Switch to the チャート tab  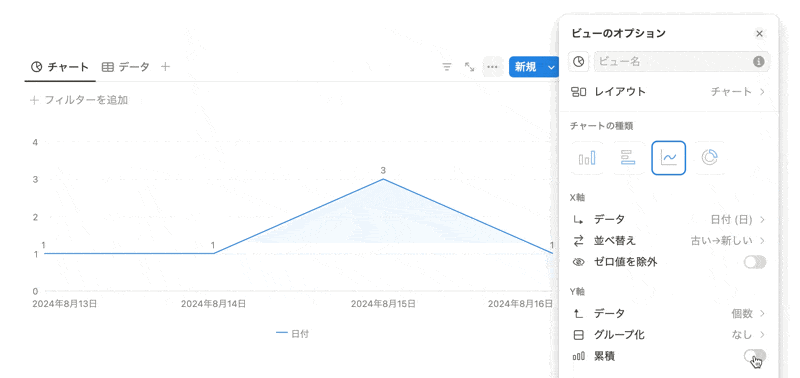click(60, 67)
